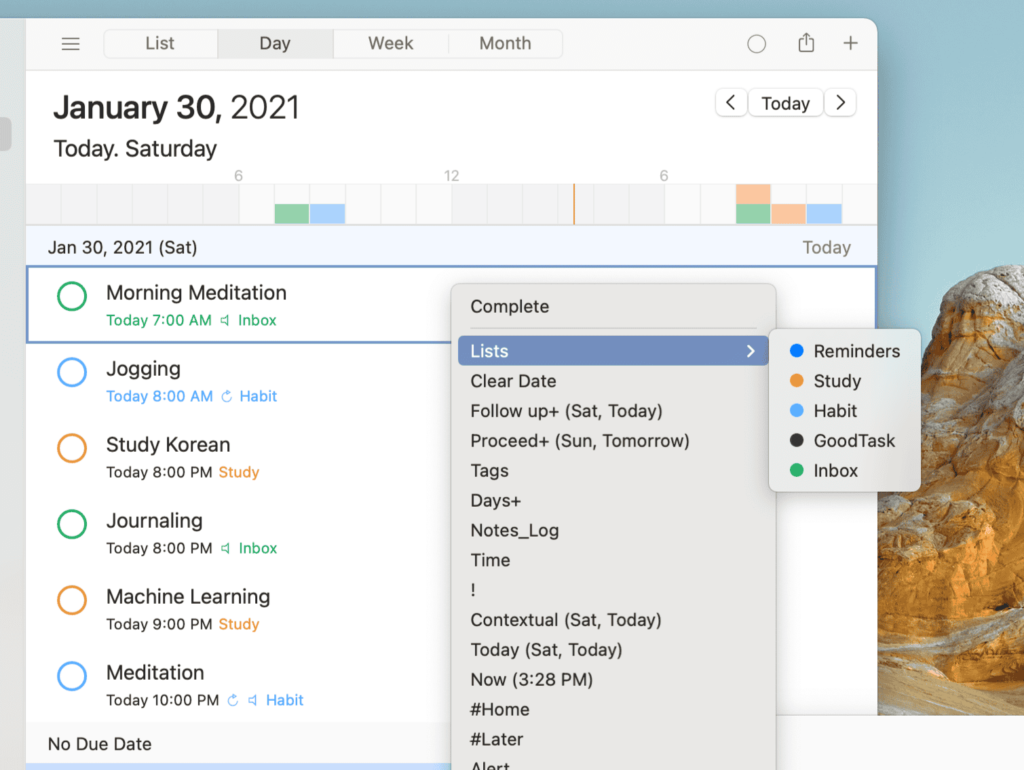This screenshot has height=770, width=1024.
Task: Mark Machine Learning complete via its circle
Action: point(71,600)
